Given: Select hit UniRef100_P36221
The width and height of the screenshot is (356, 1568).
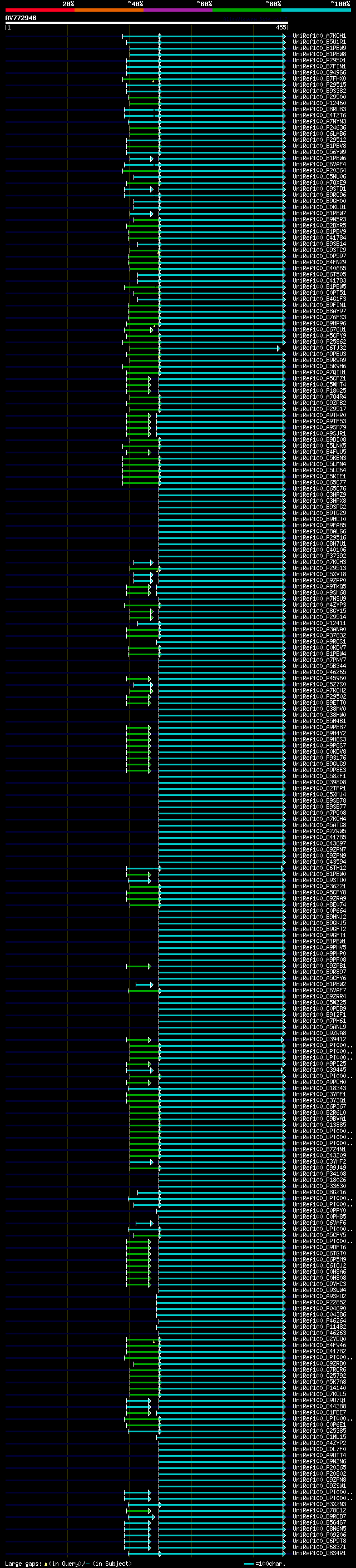Looking at the screenshot, I should [x=319, y=886].
